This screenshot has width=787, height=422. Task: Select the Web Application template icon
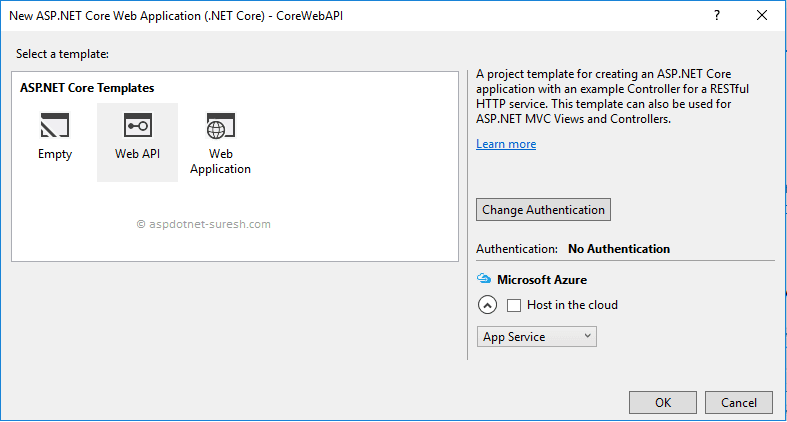(220, 125)
